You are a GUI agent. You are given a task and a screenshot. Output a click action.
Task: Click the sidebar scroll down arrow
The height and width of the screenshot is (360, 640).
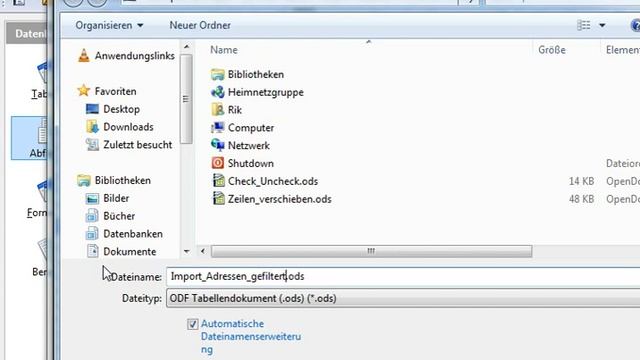pos(187,252)
